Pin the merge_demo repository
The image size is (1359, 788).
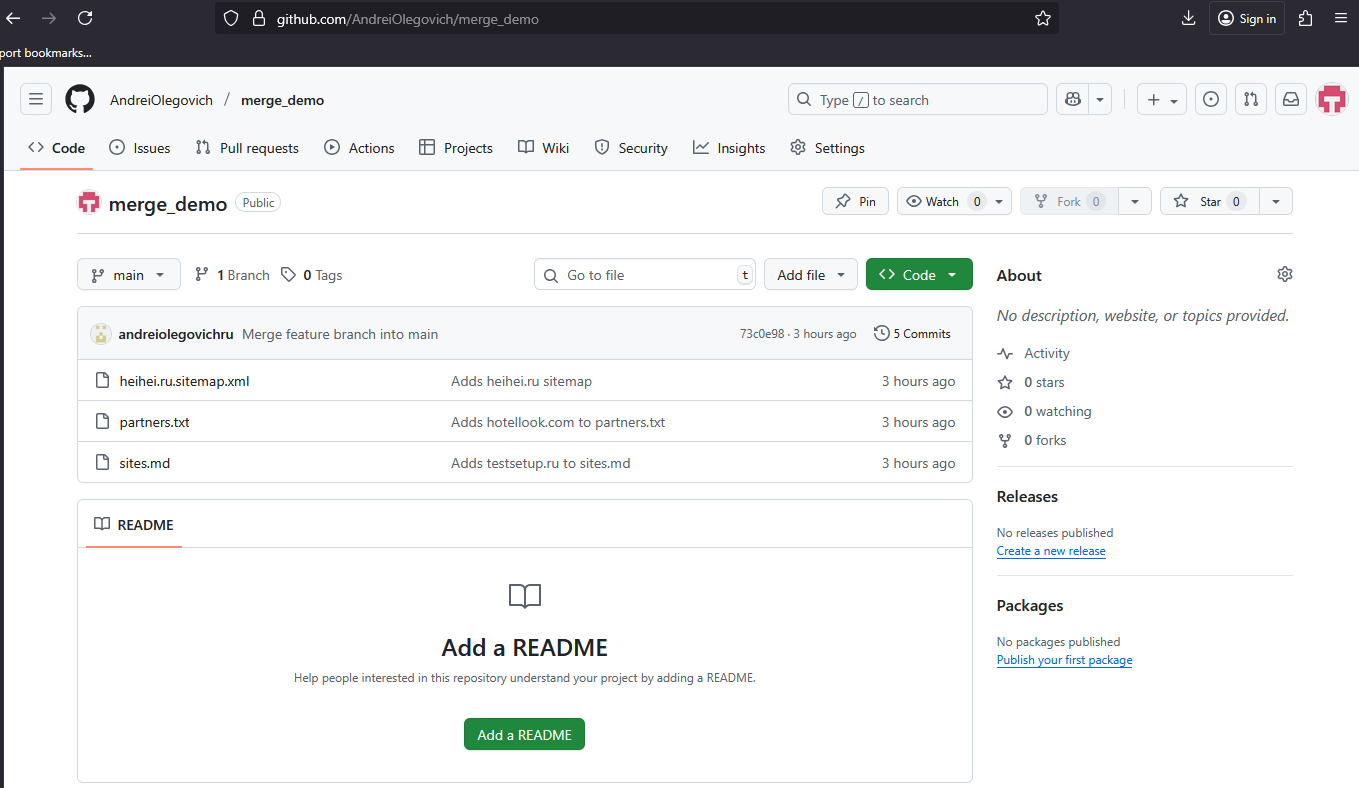[x=855, y=201]
